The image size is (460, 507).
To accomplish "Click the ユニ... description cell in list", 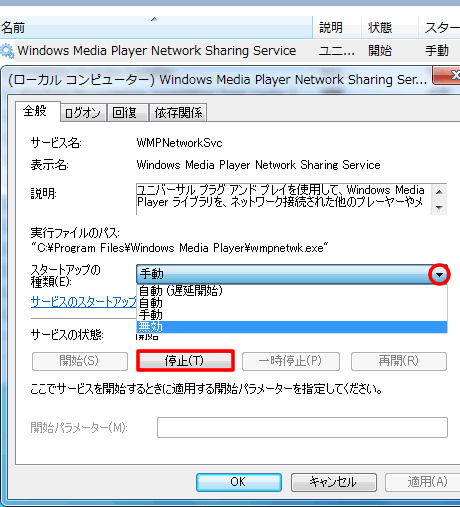I will 337,51.
